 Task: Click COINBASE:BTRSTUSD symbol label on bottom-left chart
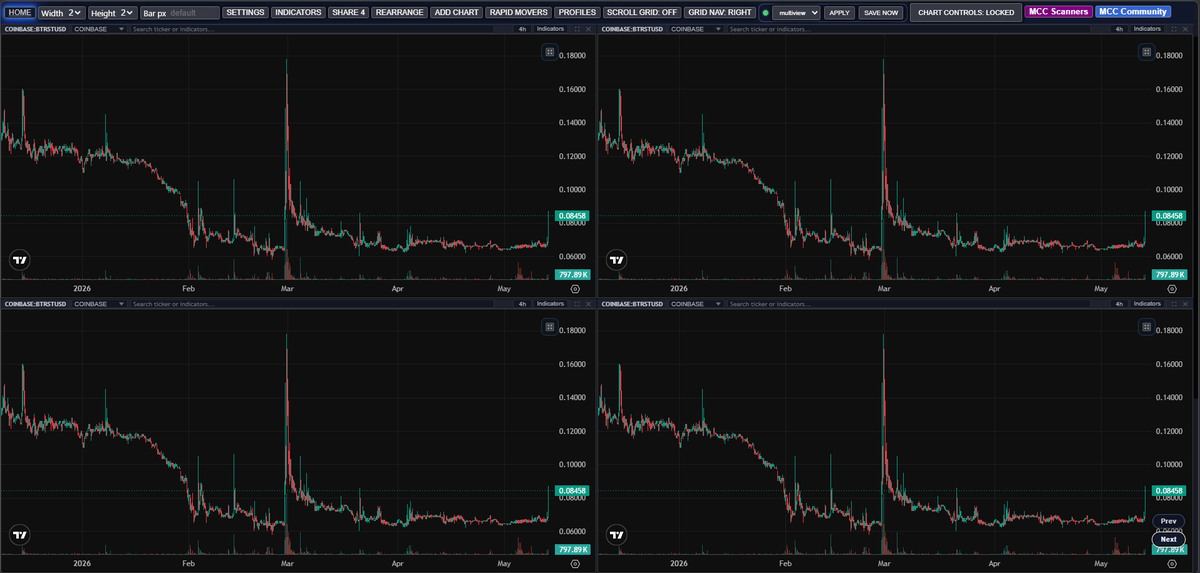[35, 303]
